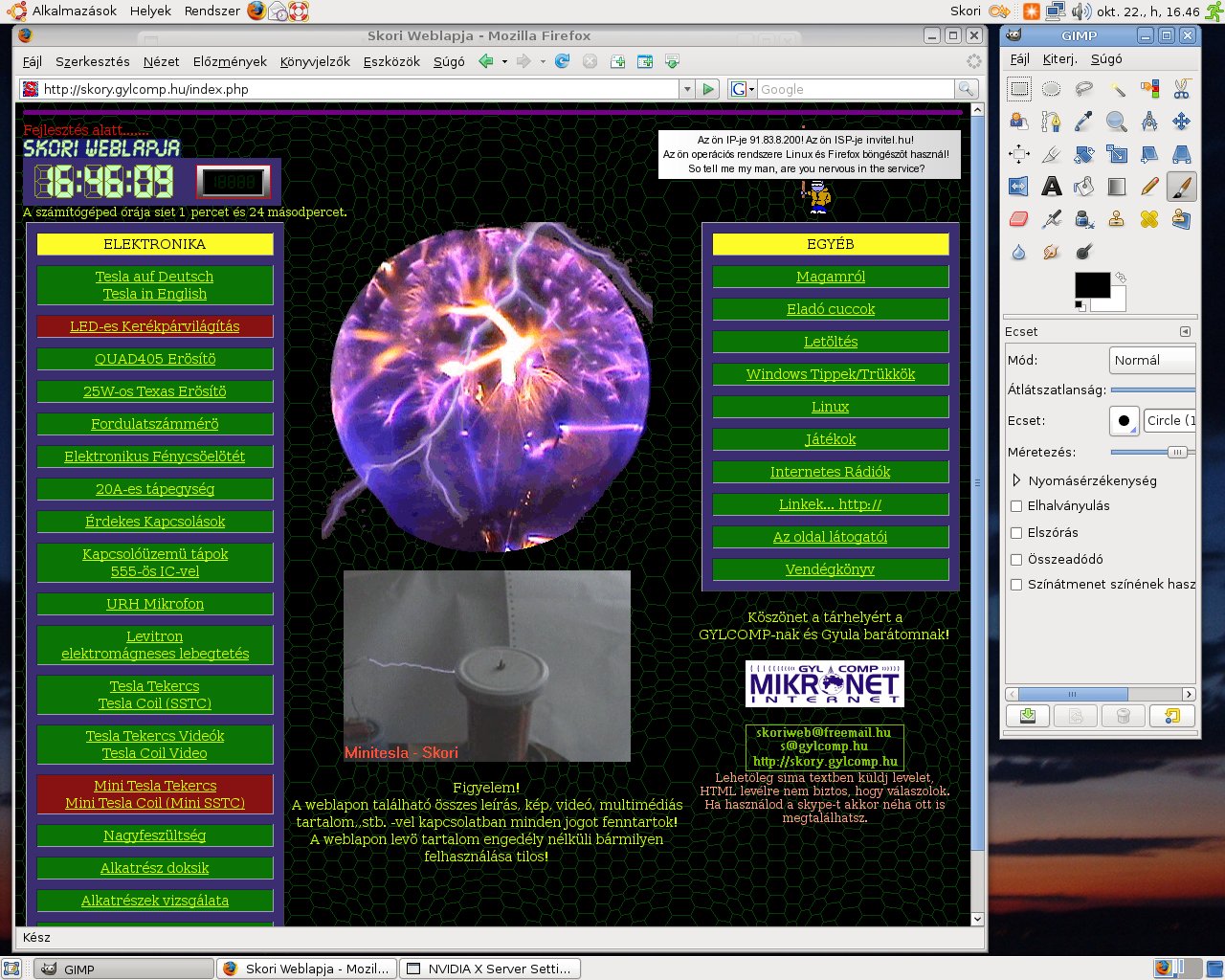The image size is (1225, 980).
Task: Open the URL bar history dropdown arrow
Action: (x=686, y=89)
